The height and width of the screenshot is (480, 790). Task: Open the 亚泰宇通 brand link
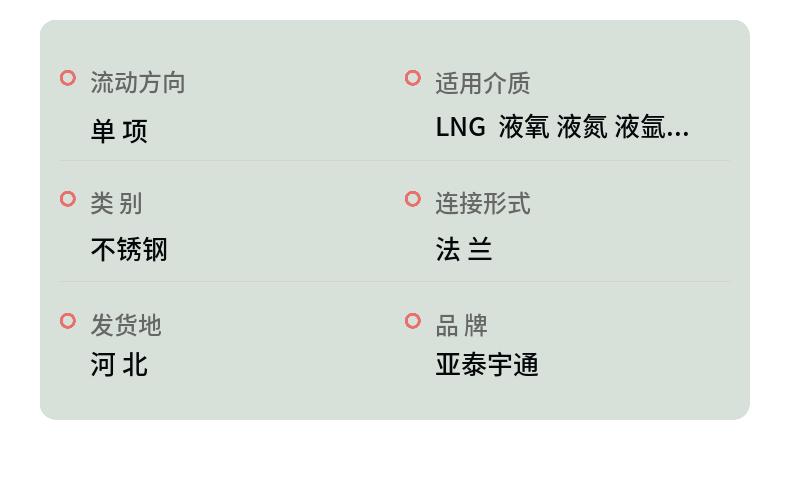487,365
